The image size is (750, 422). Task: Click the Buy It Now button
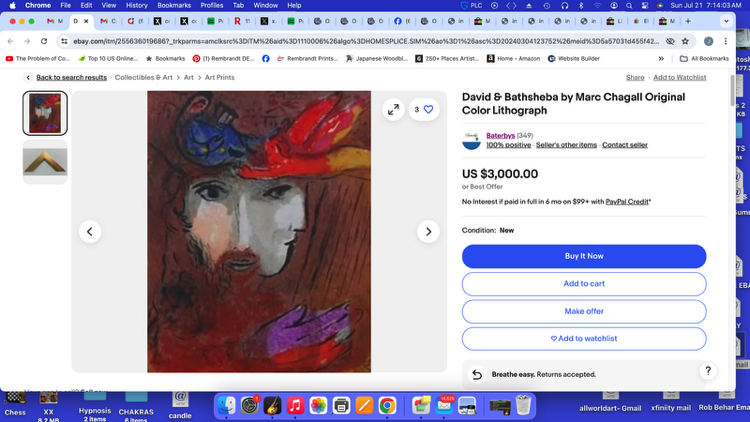click(584, 256)
